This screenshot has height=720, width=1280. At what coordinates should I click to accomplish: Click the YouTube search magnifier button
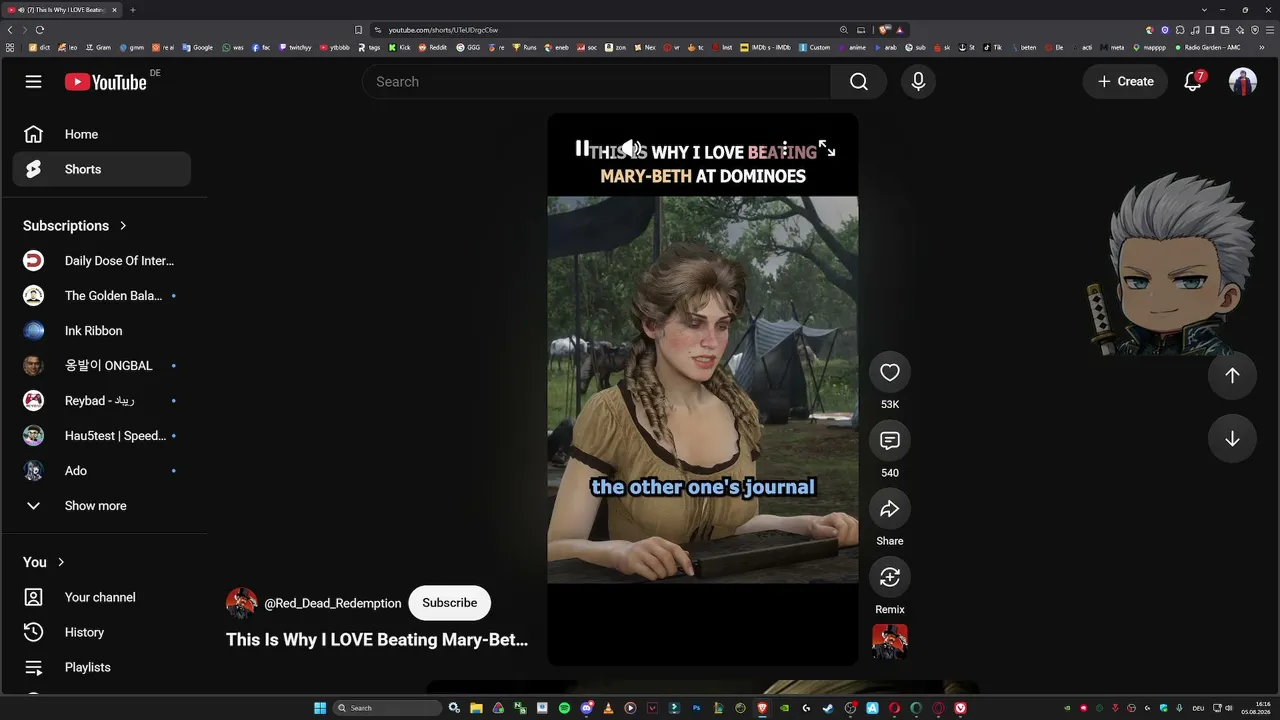tap(859, 82)
